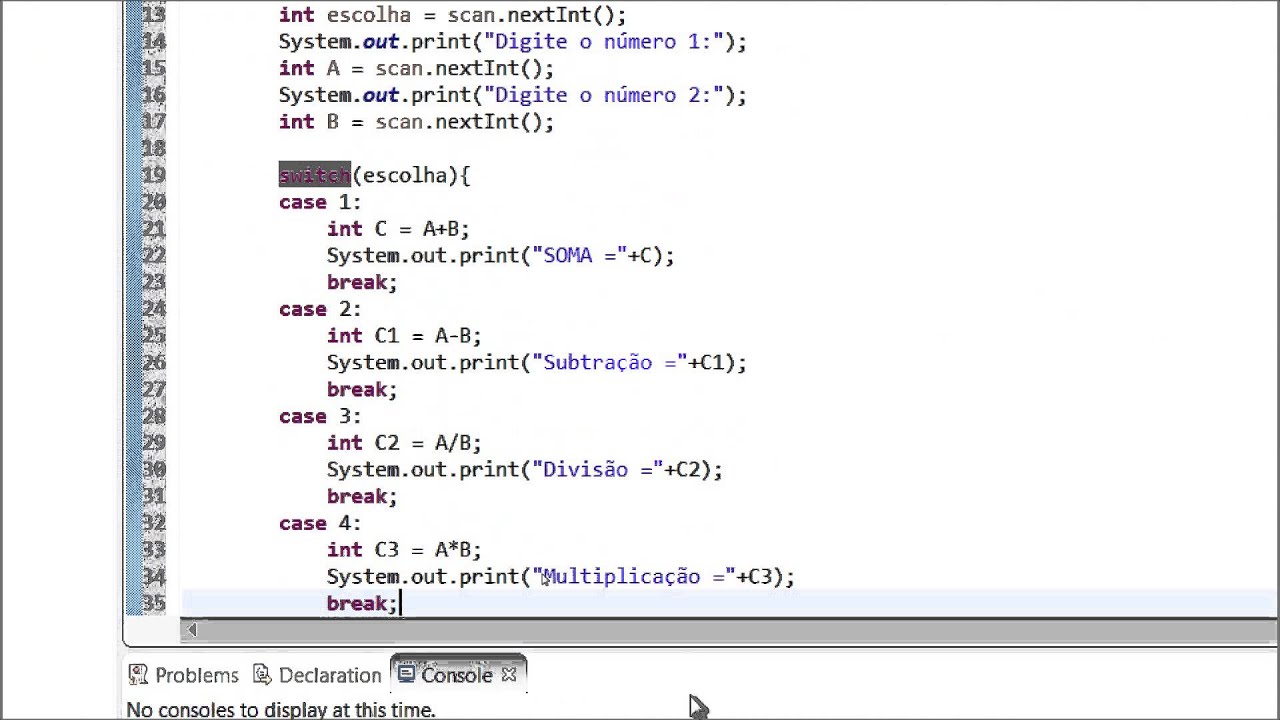Screen dimensions: 1280x720
Task: Click the editor horizontal scrollbar track
Action: coord(700,630)
